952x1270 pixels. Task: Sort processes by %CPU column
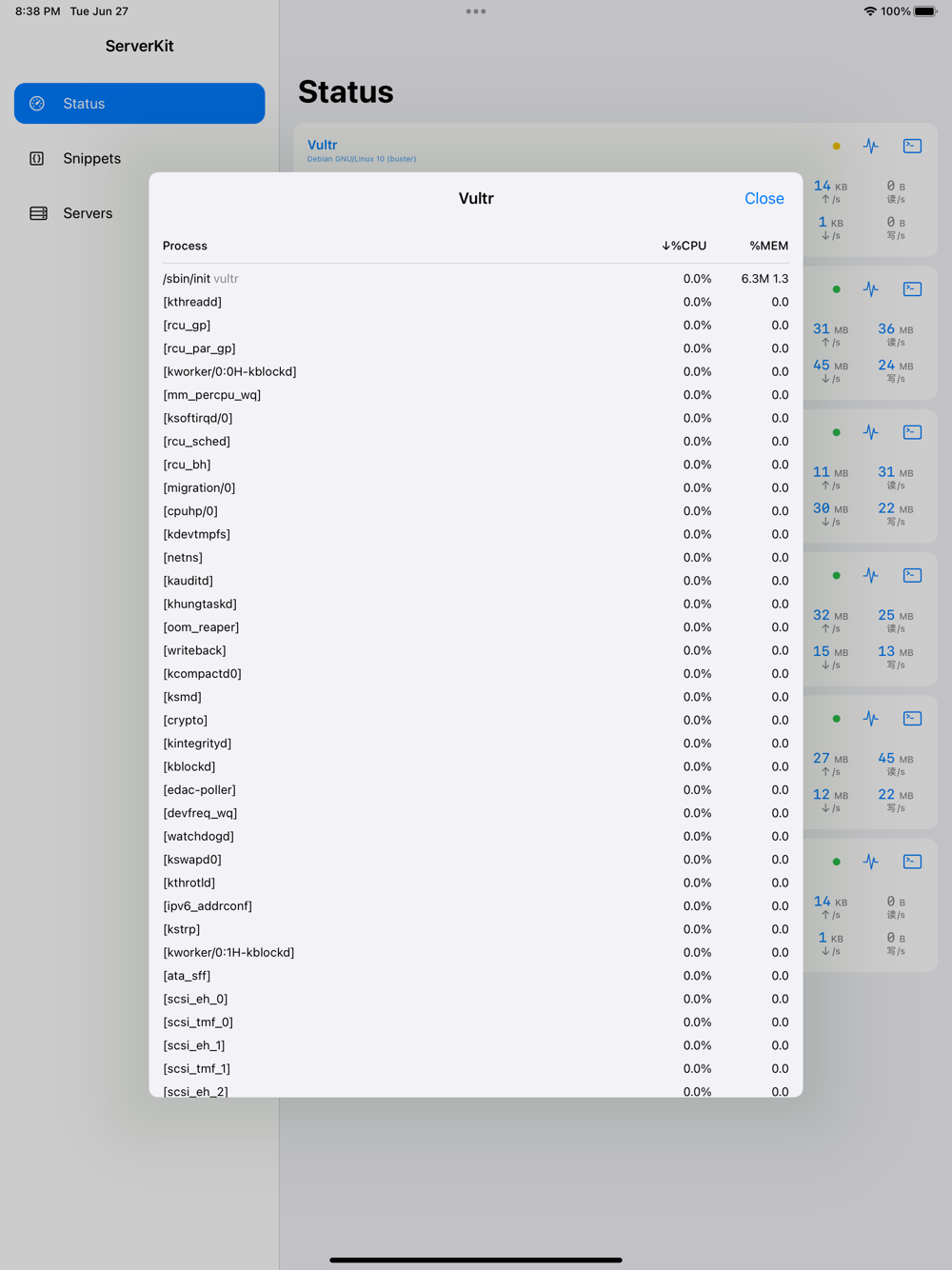(684, 246)
